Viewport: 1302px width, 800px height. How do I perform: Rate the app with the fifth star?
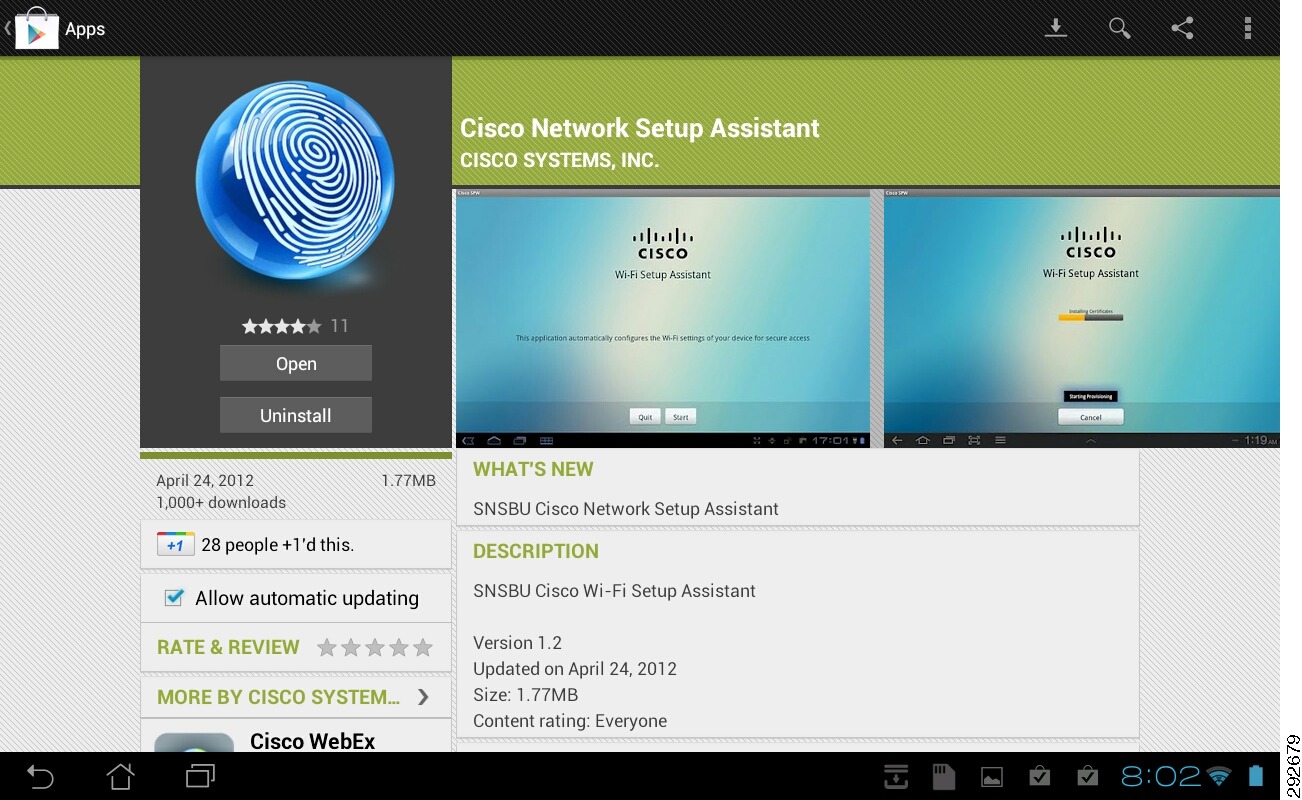click(423, 648)
